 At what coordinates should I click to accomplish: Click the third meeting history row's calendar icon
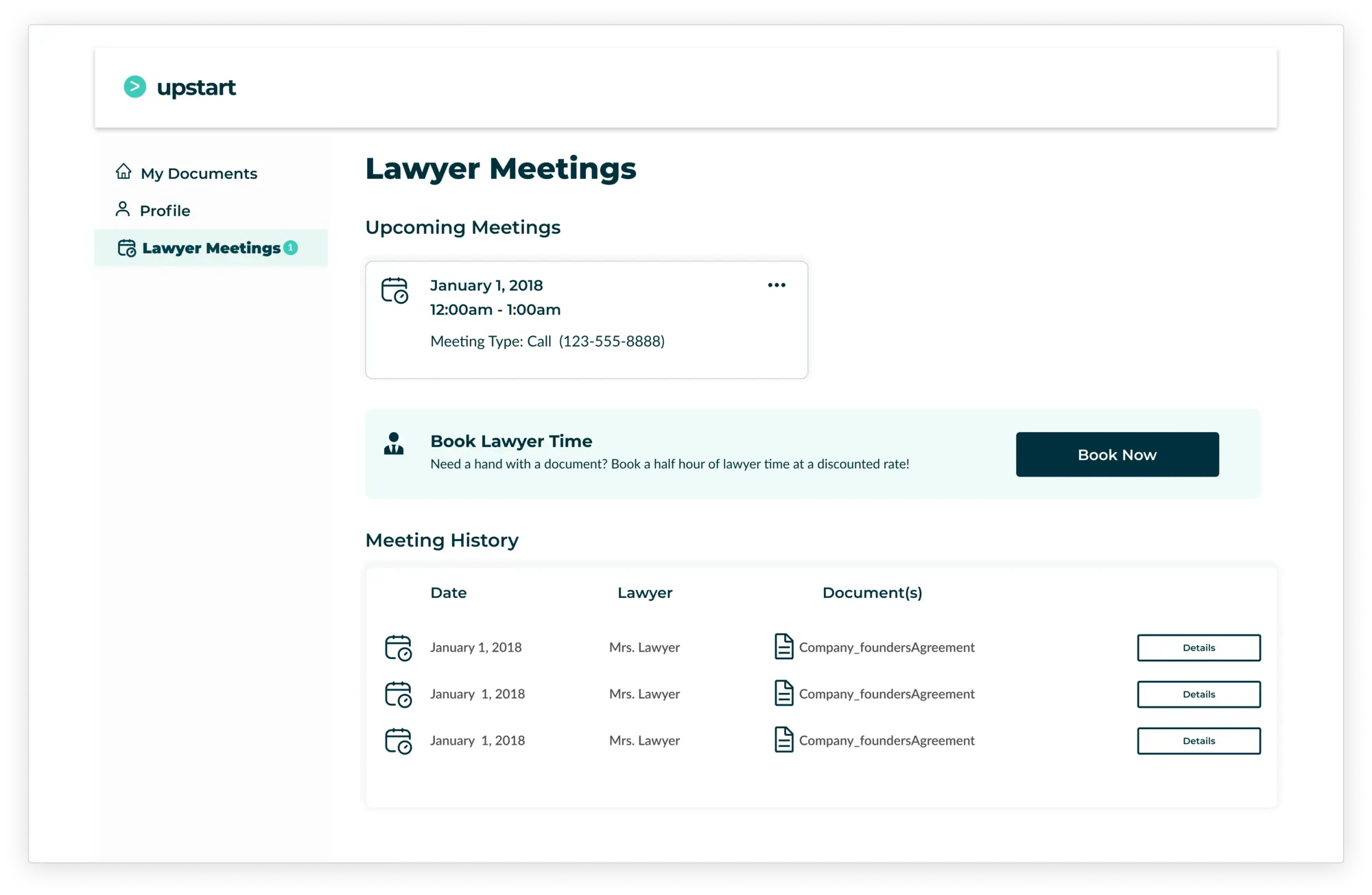(399, 741)
